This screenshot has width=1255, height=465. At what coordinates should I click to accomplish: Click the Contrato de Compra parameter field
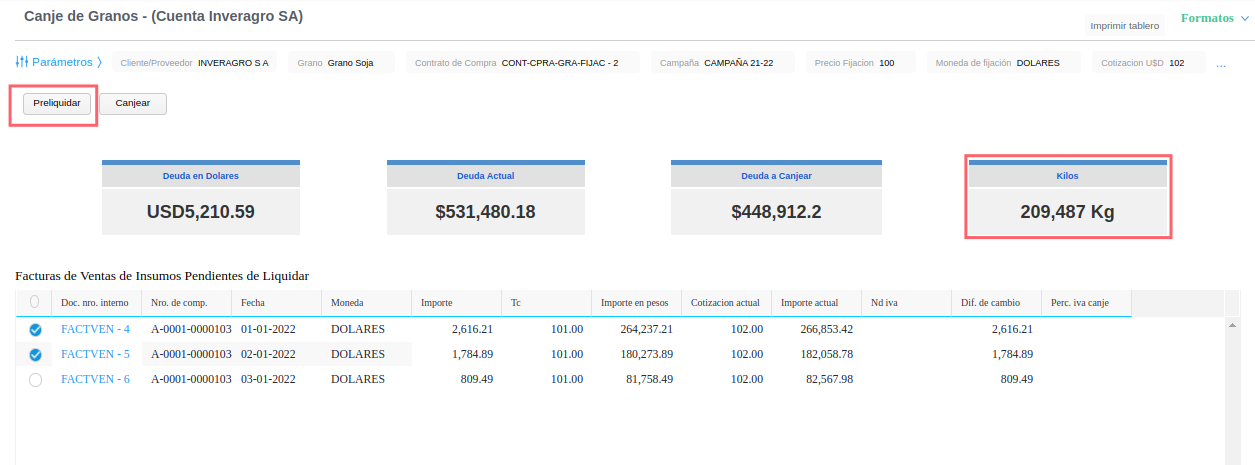[516, 63]
